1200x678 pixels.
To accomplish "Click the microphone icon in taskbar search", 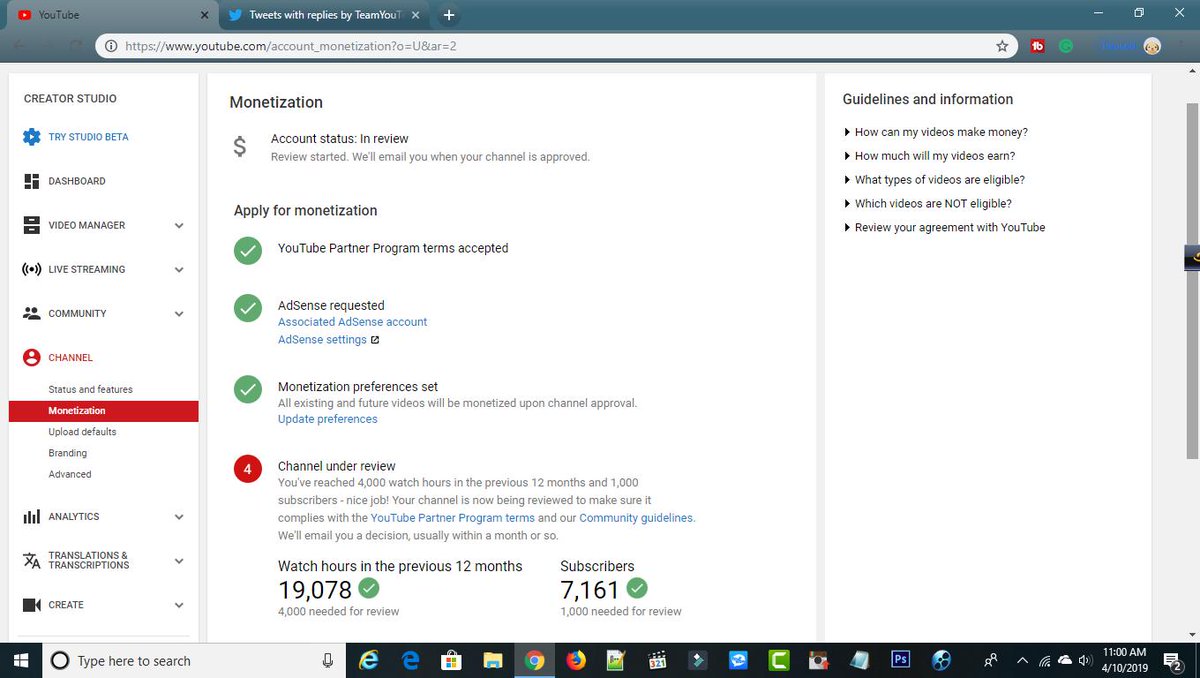I will pyautogui.click(x=327, y=660).
